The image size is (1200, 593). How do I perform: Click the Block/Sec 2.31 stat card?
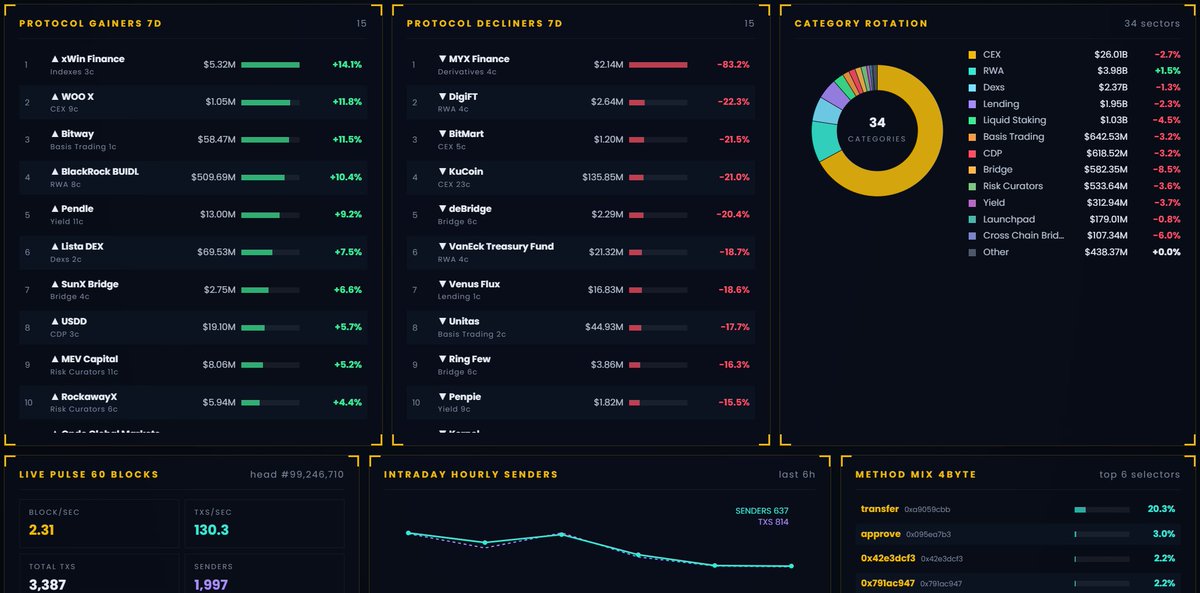tap(99, 522)
